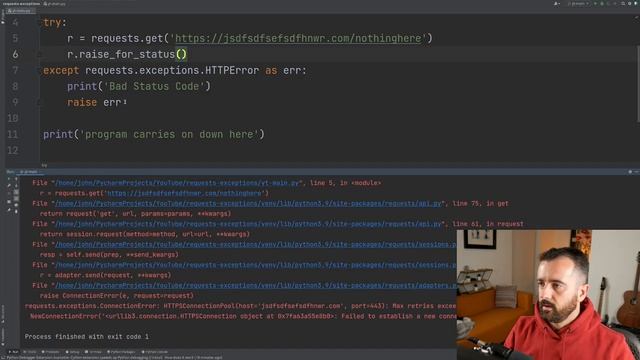The image size is (640, 360).
Task: Click Restore Layout icon in Run panel
Action: 9,202
